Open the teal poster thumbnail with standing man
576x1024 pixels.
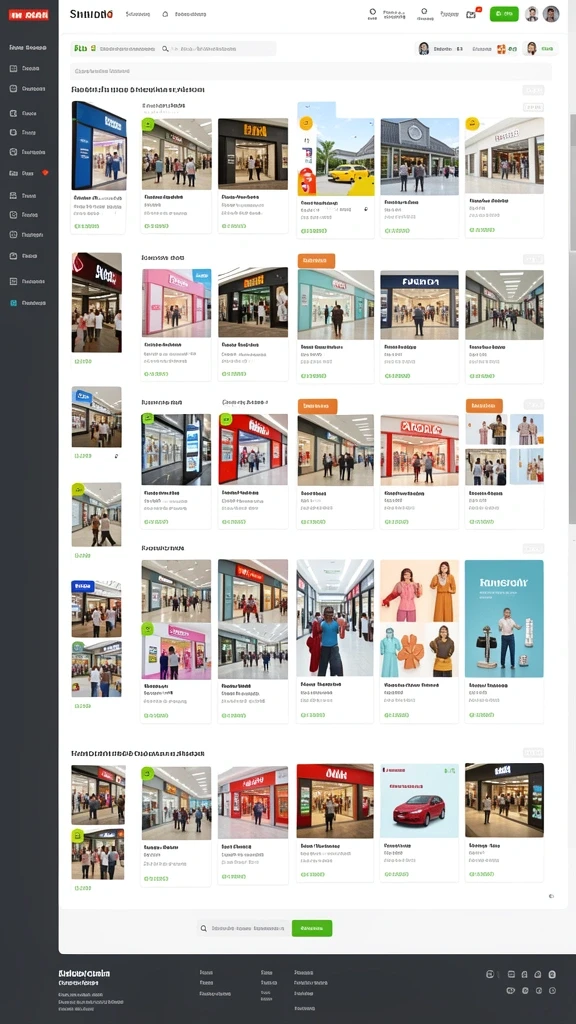coord(504,618)
